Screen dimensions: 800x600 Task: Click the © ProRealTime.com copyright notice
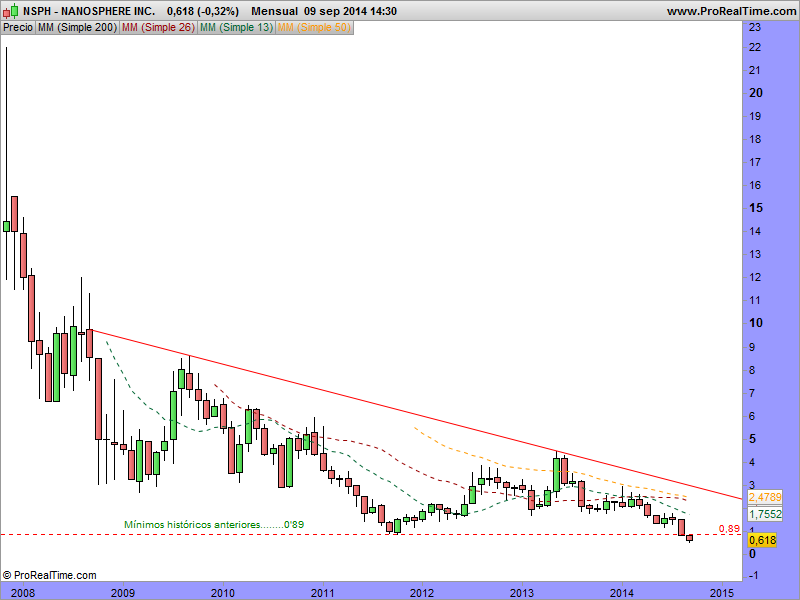[x=50, y=575]
